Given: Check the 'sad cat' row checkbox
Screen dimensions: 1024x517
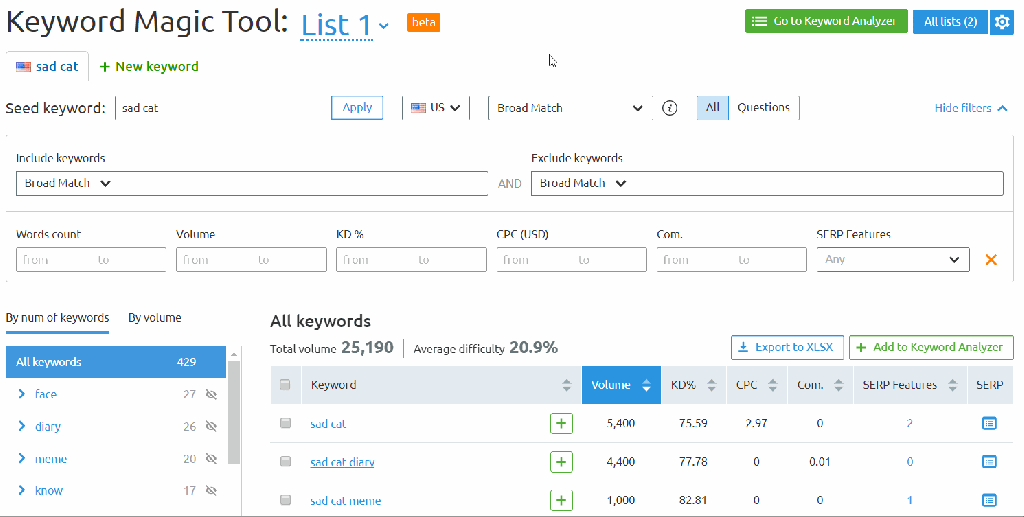Looking at the screenshot, I should coord(285,423).
